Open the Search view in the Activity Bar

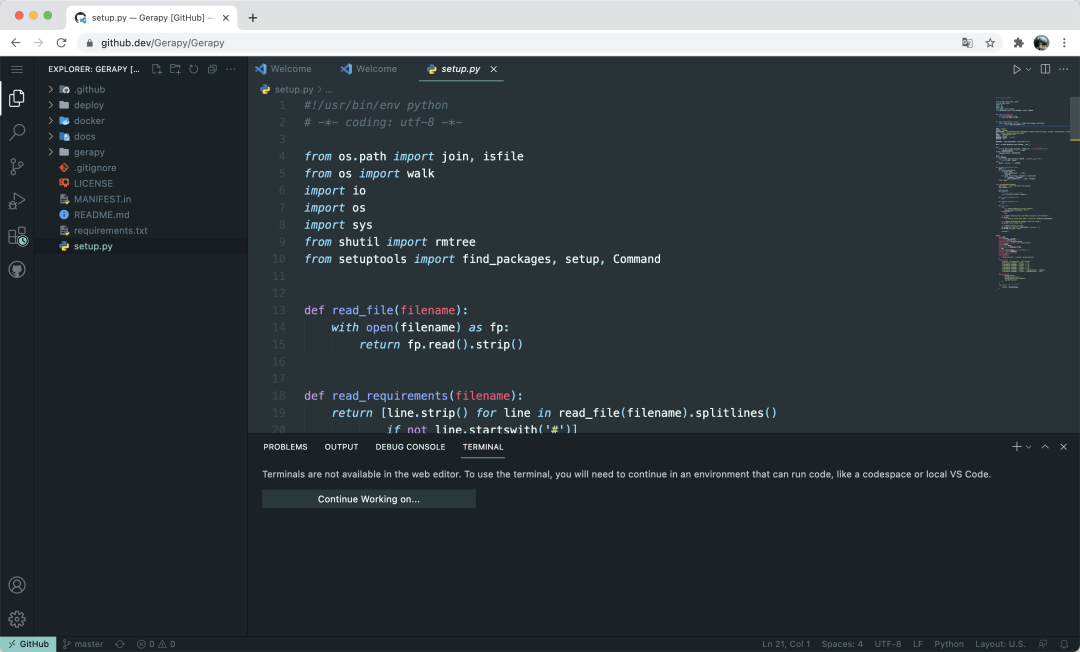[16, 131]
